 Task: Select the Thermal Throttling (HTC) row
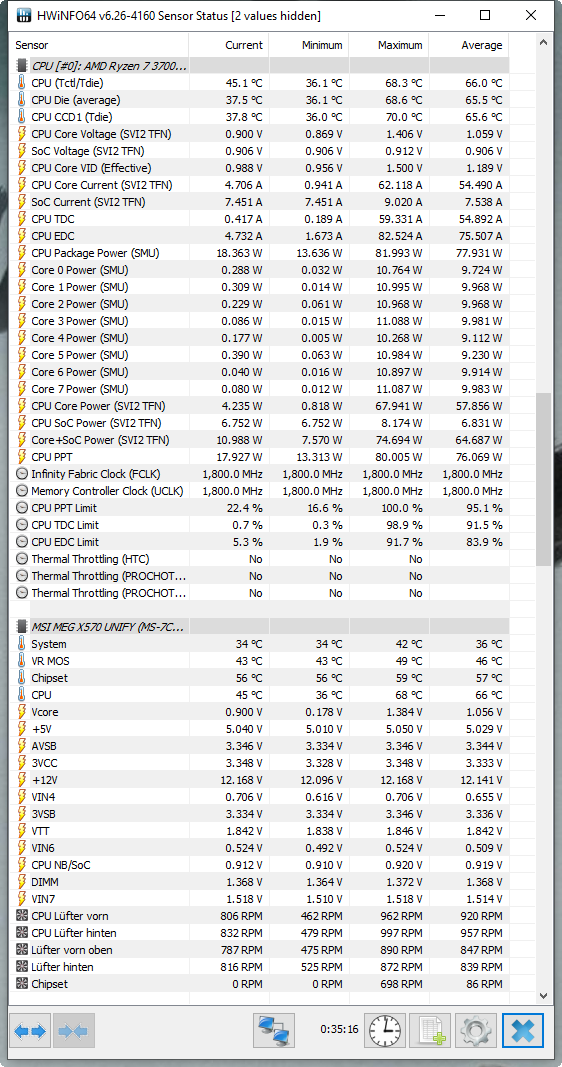(261, 559)
